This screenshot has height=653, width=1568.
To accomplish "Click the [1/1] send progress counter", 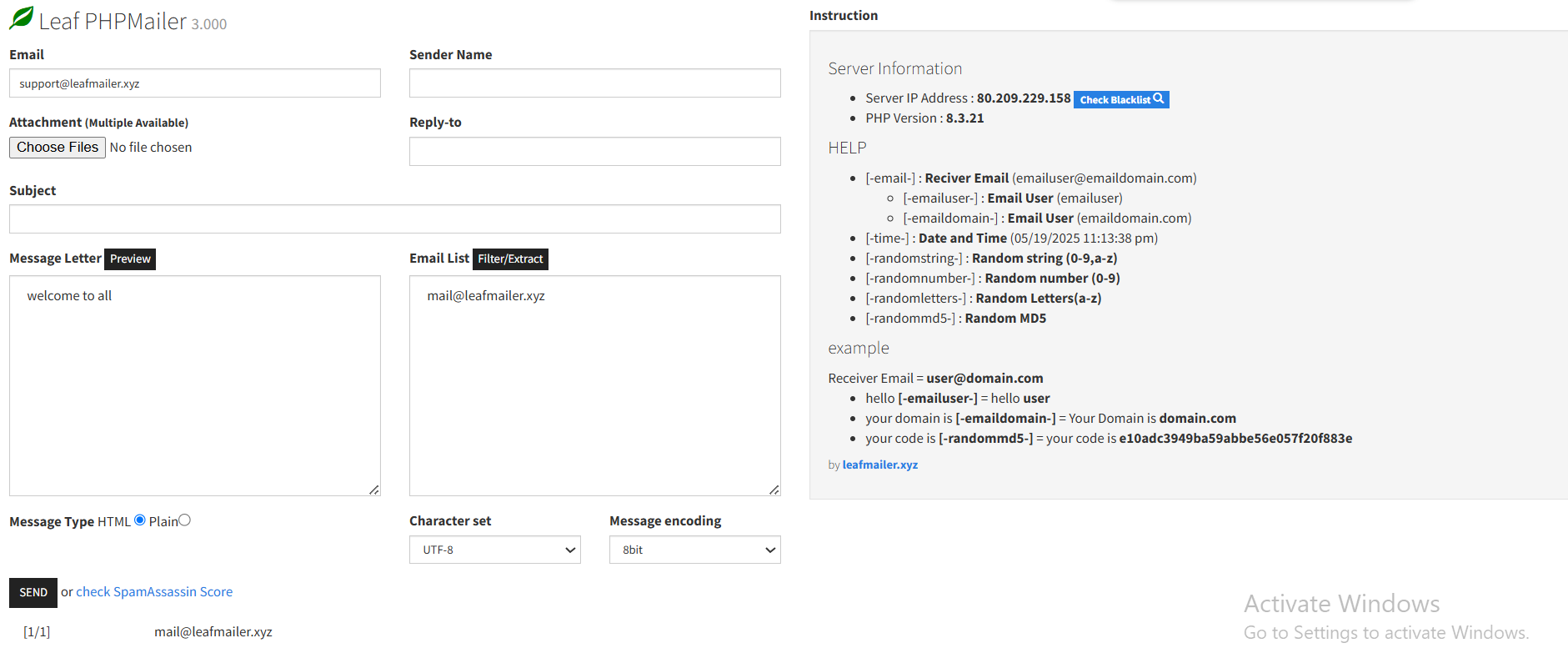I will (37, 631).
